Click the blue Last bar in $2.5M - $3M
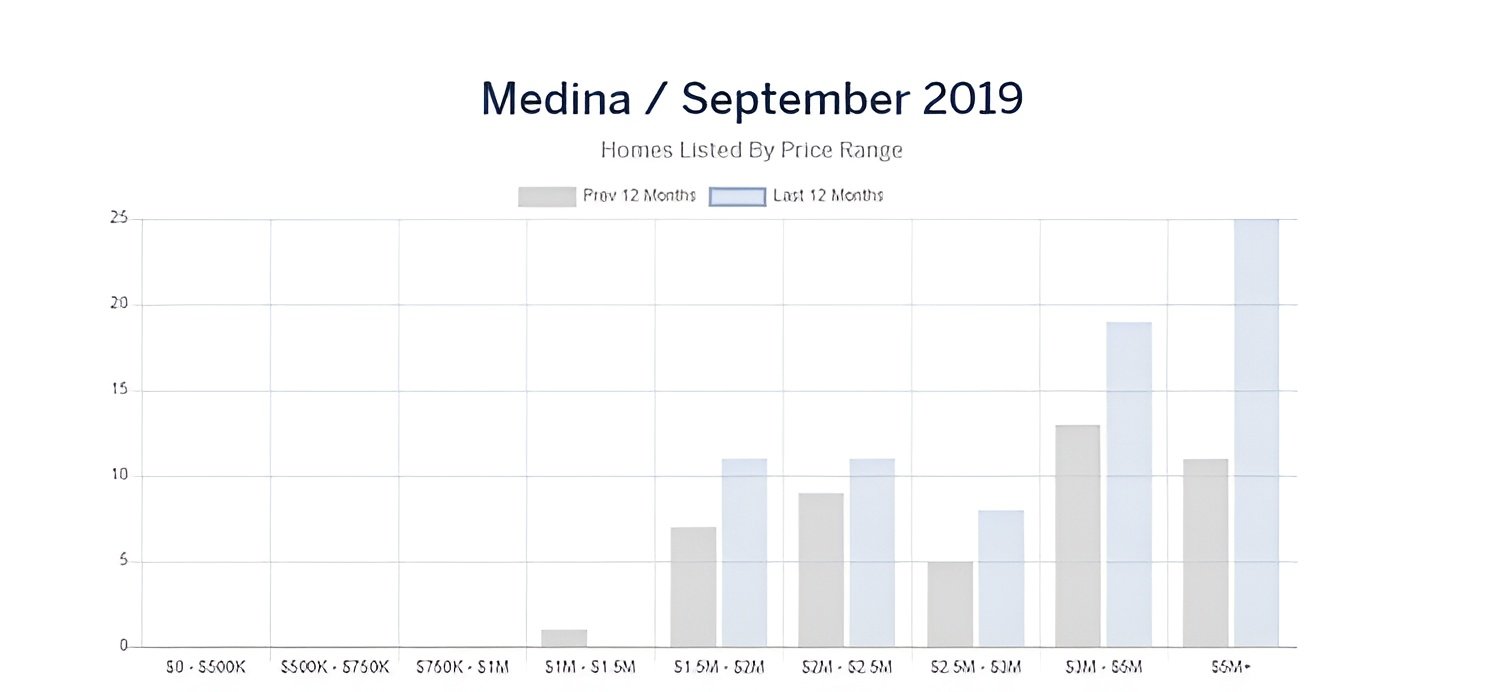The width and height of the screenshot is (1500, 692). (x=1001, y=579)
